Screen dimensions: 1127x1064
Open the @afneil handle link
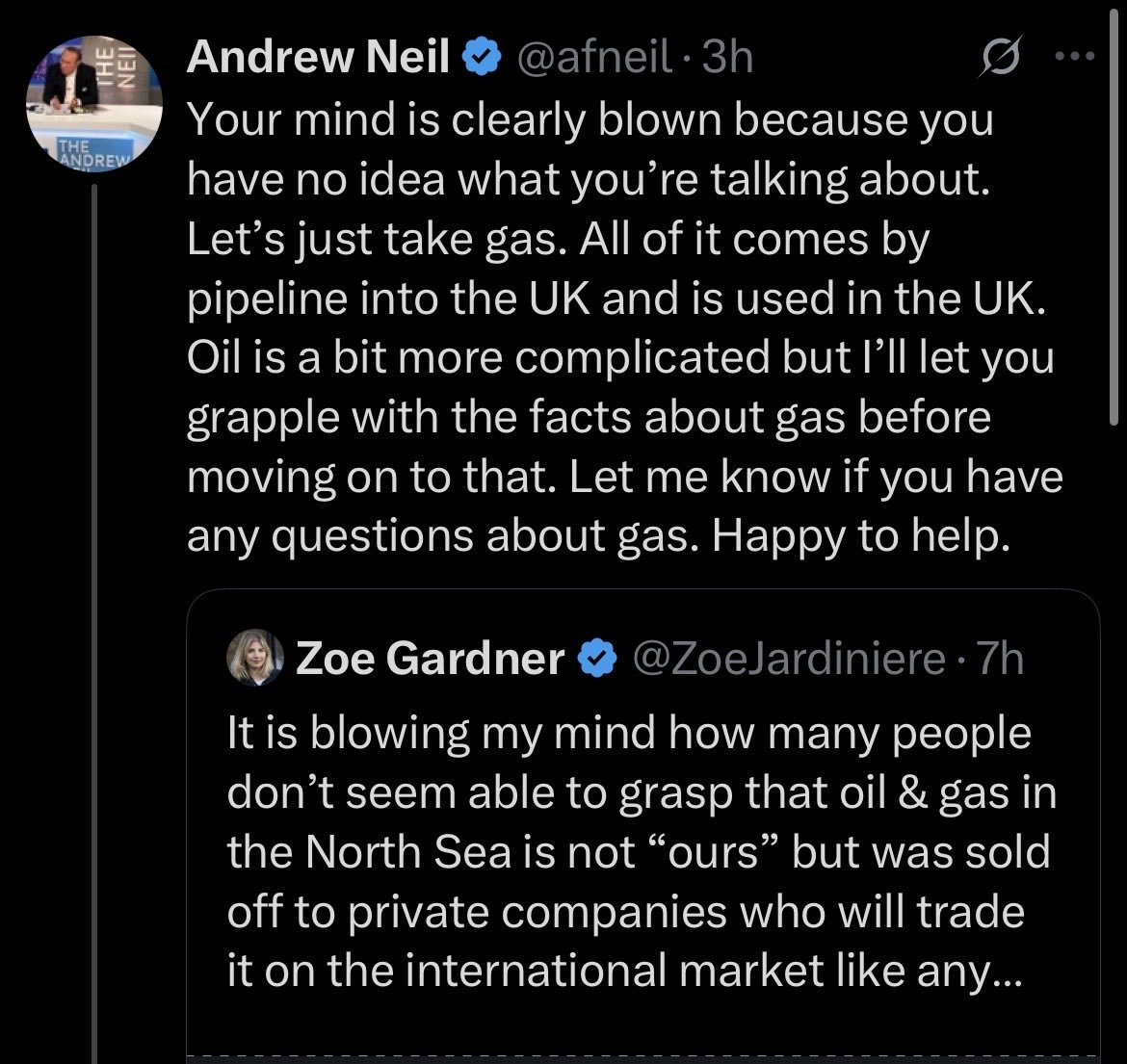tap(593, 57)
